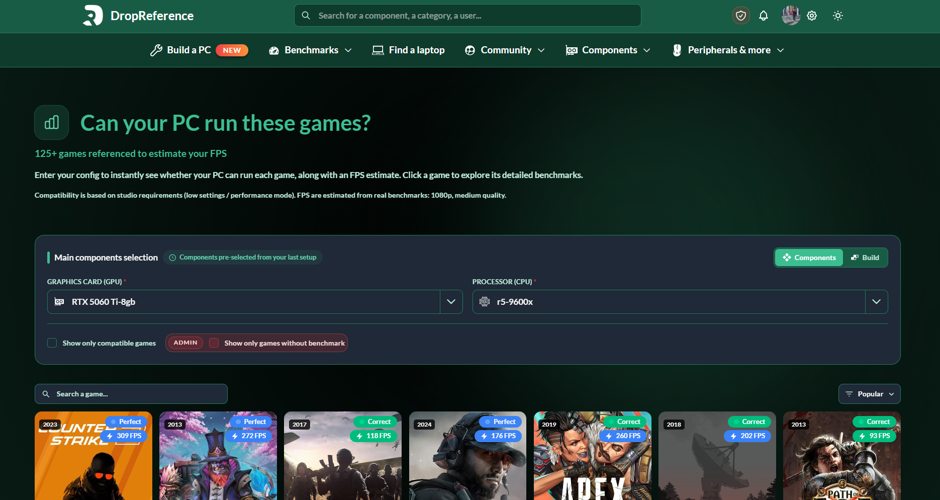
Task: Click the CPU chip icon in processor field
Action: [x=484, y=302]
